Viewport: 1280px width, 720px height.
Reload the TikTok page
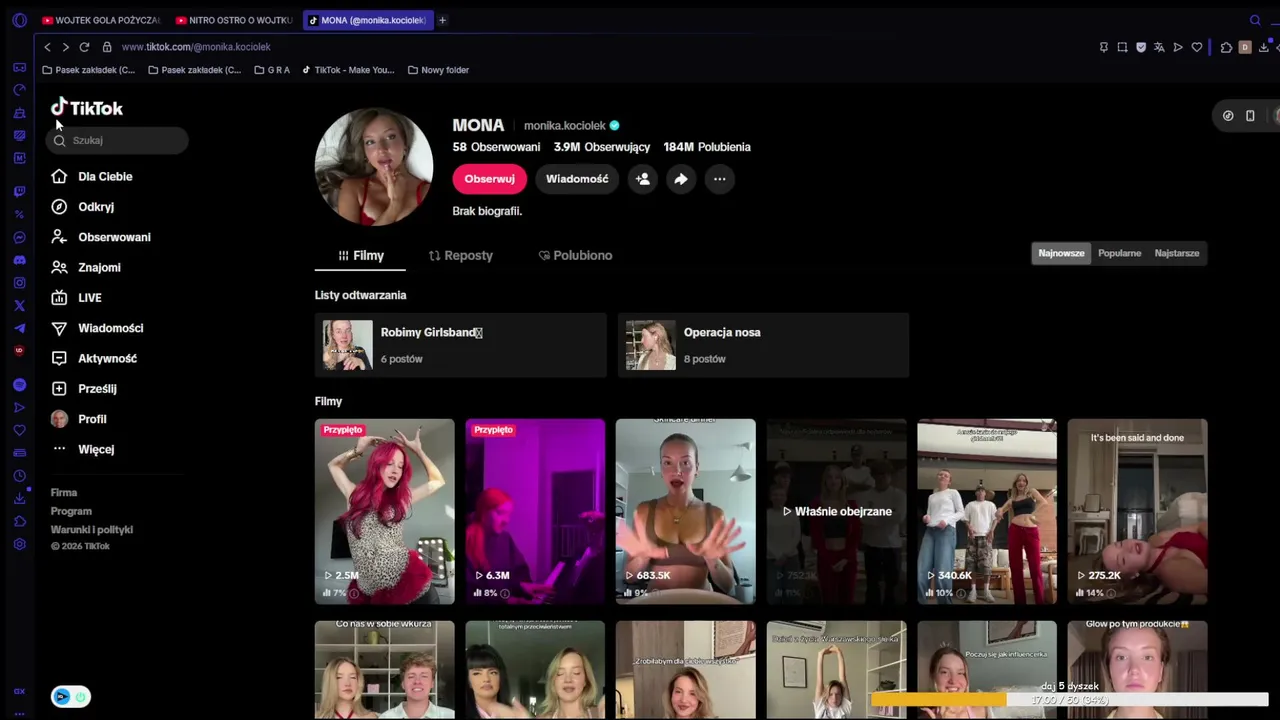coord(84,47)
